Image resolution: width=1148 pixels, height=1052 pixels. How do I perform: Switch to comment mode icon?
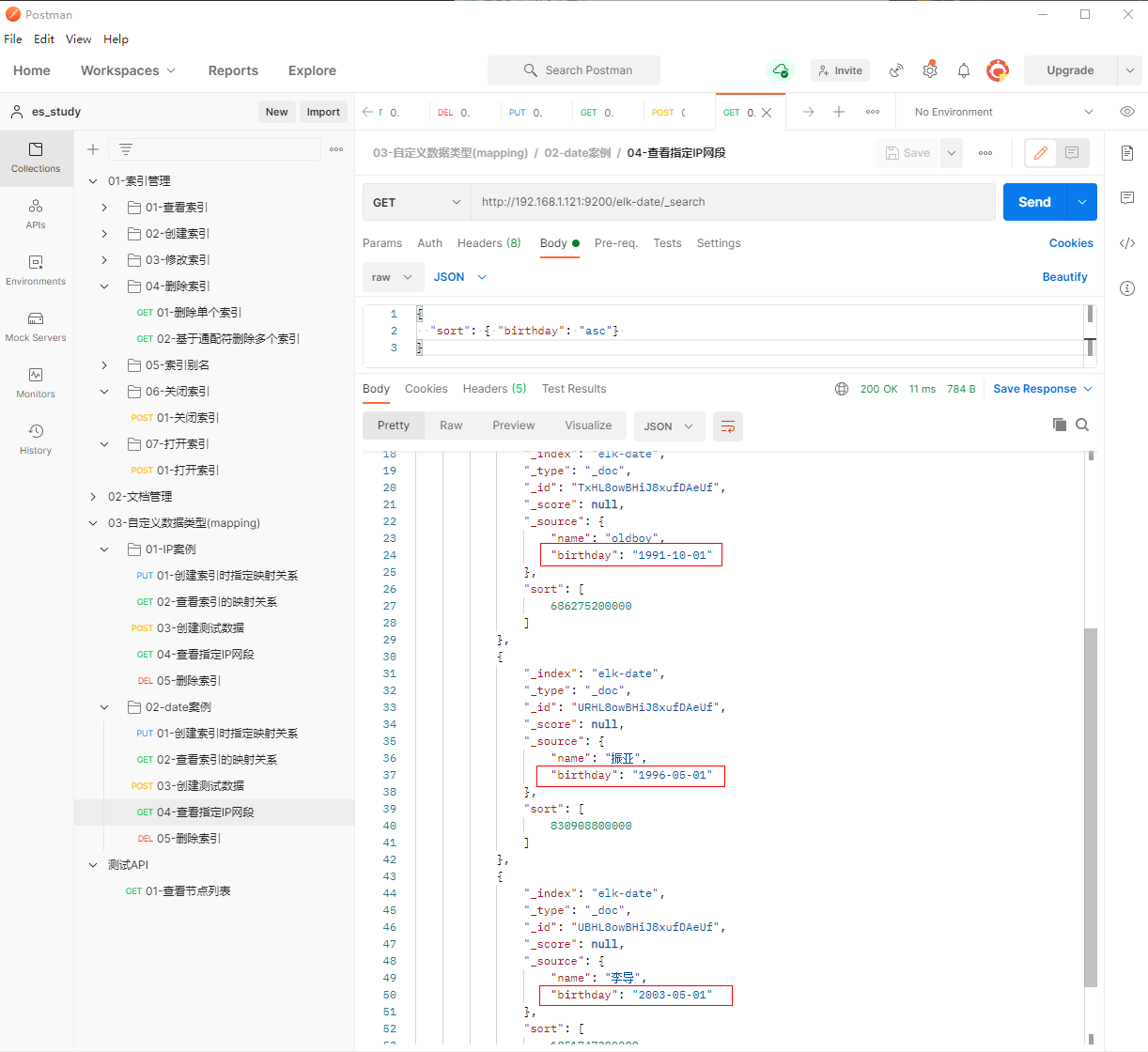pos(1072,153)
